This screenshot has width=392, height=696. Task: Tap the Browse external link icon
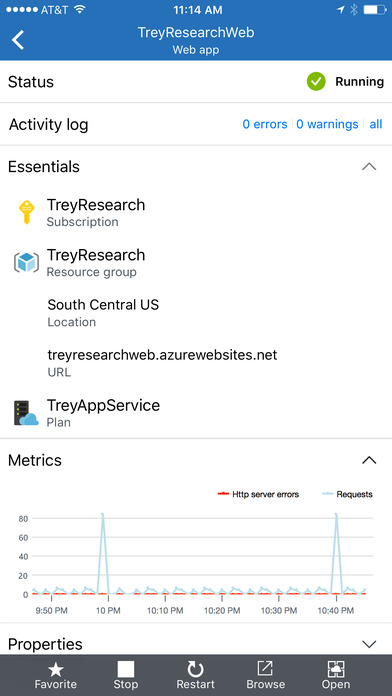tap(265, 669)
